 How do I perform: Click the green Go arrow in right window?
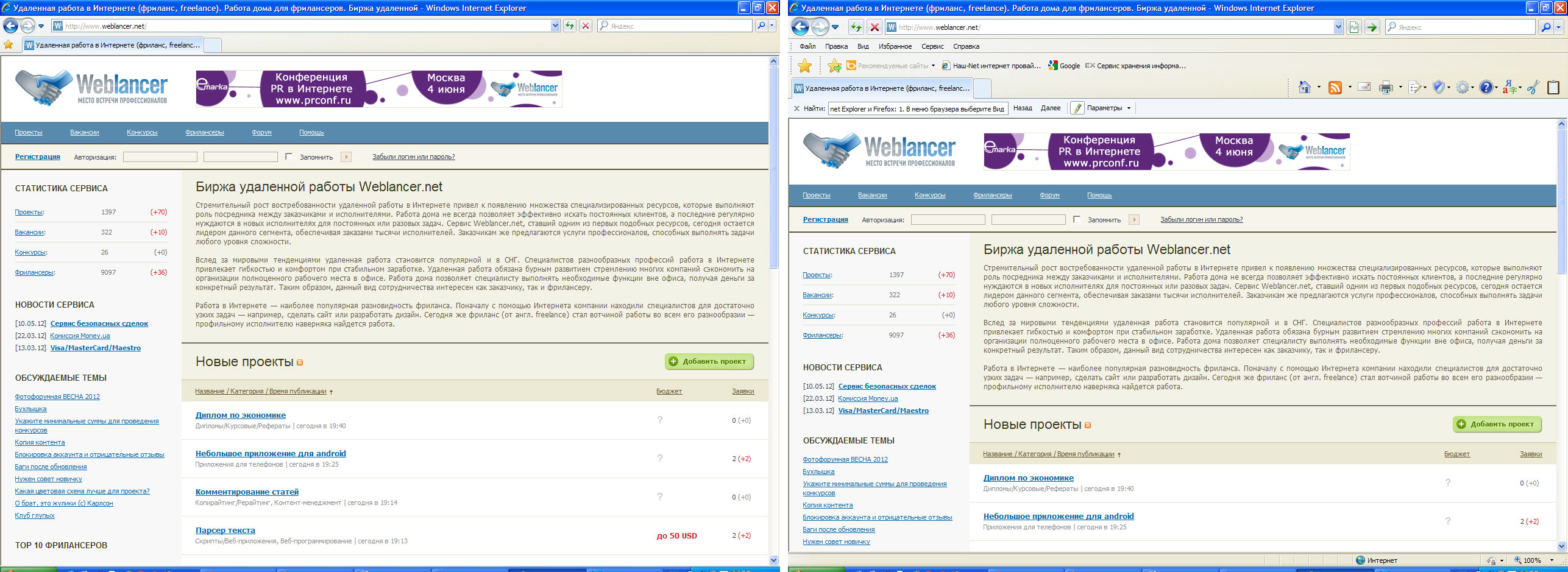coord(1372,27)
